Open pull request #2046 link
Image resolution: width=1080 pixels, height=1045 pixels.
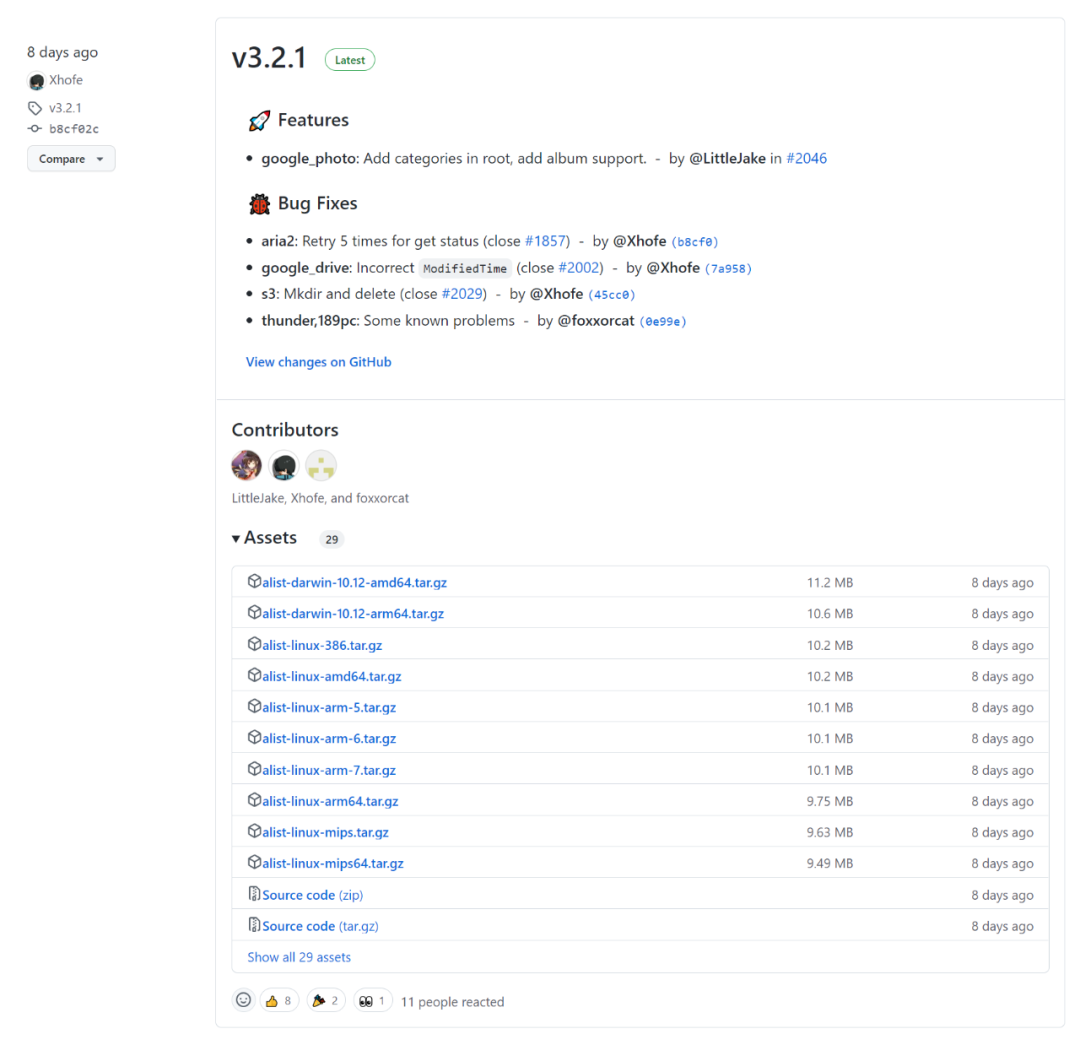click(807, 158)
